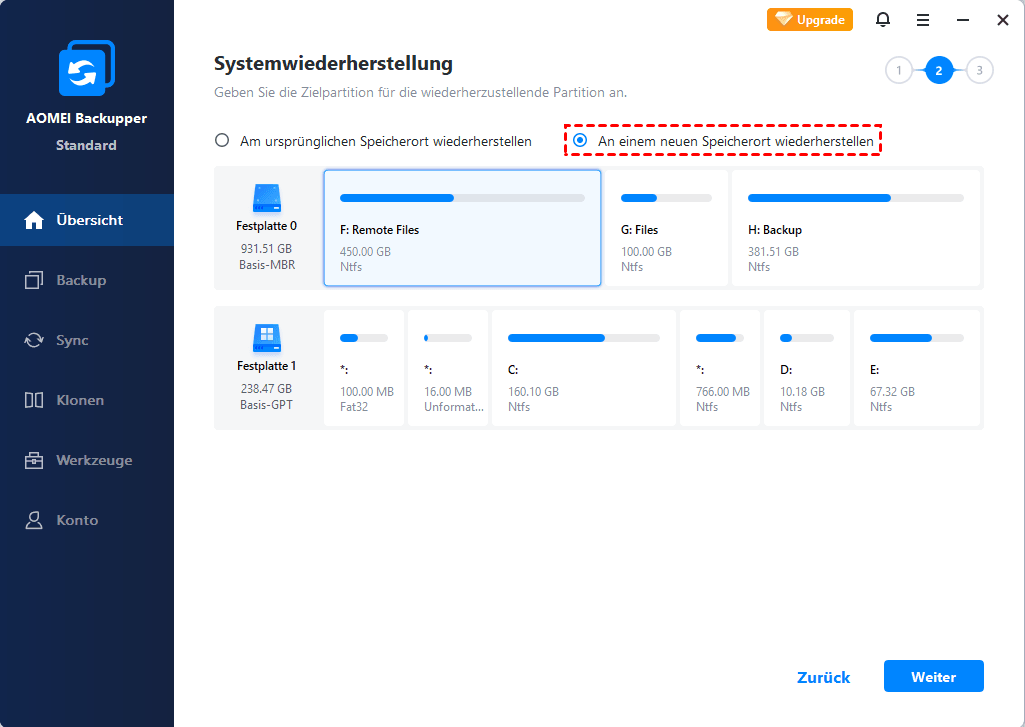Minimize the AOMEI Backupper window
Viewport: 1025px width, 727px height.
click(963, 20)
